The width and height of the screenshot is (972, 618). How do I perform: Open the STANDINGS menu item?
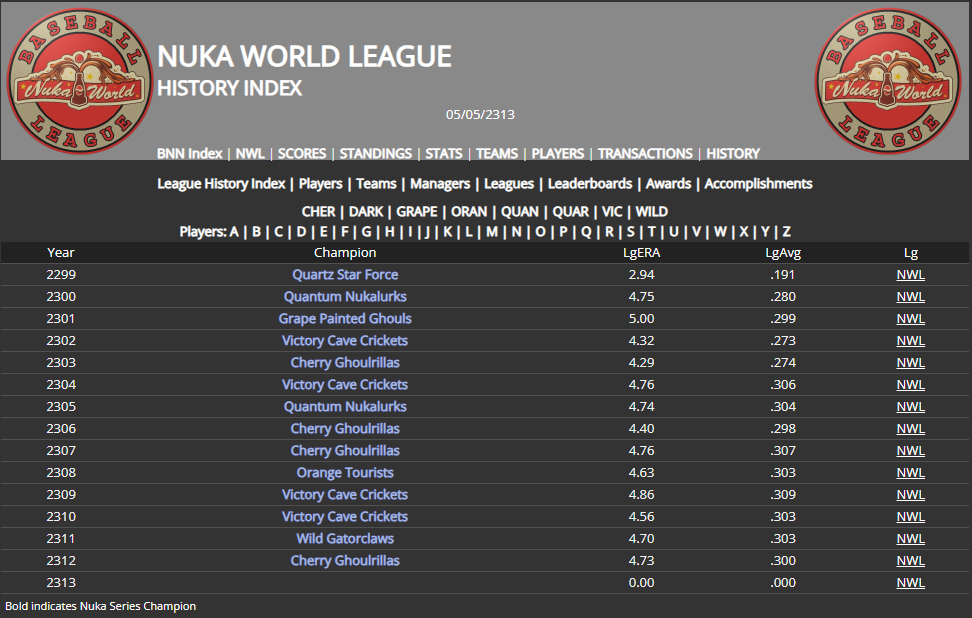pyautogui.click(x=375, y=154)
